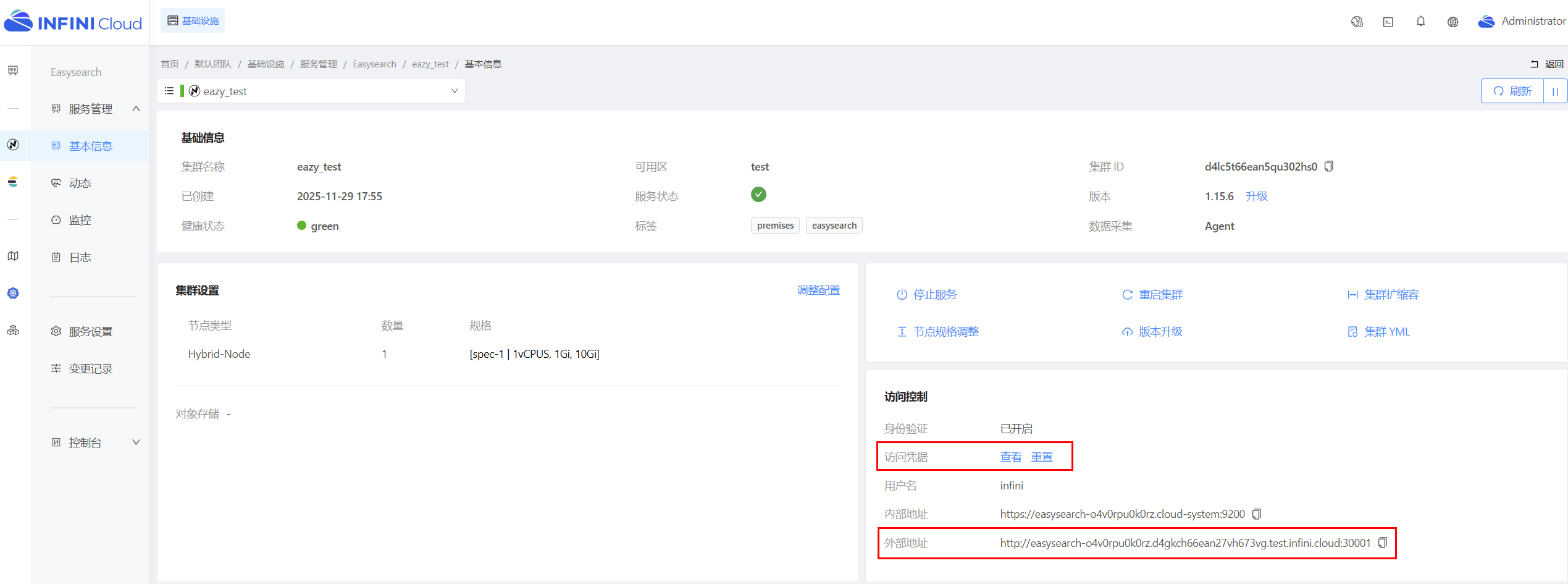Click the 调整配置 link

pyautogui.click(x=818, y=290)
